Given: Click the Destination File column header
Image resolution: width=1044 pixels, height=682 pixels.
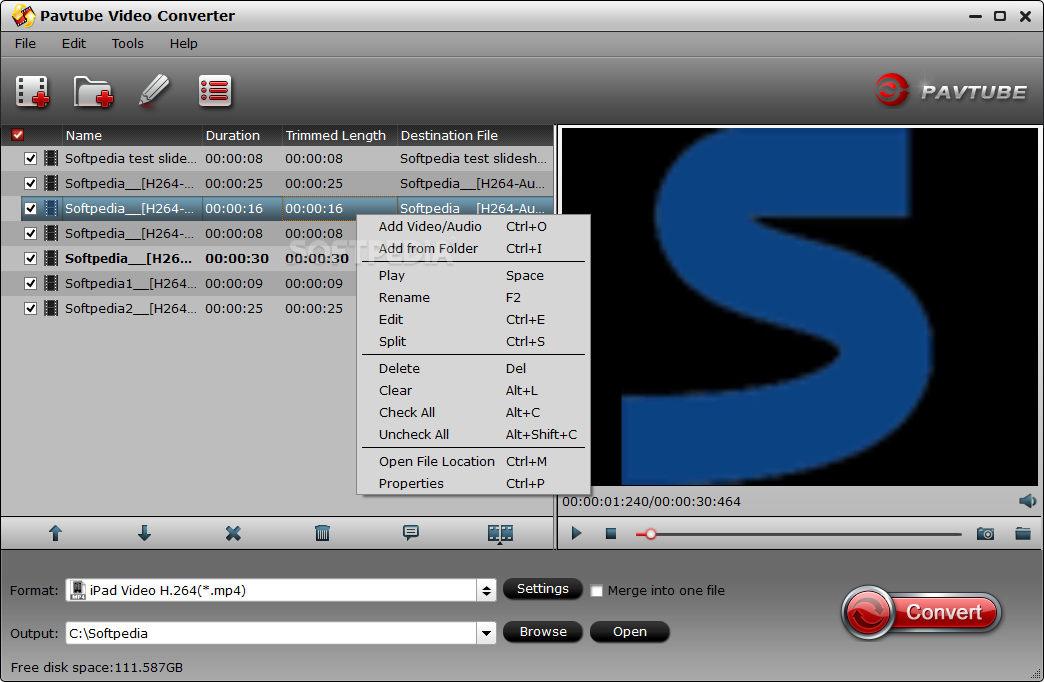Looking at the screenshot, I should [475, 135].
